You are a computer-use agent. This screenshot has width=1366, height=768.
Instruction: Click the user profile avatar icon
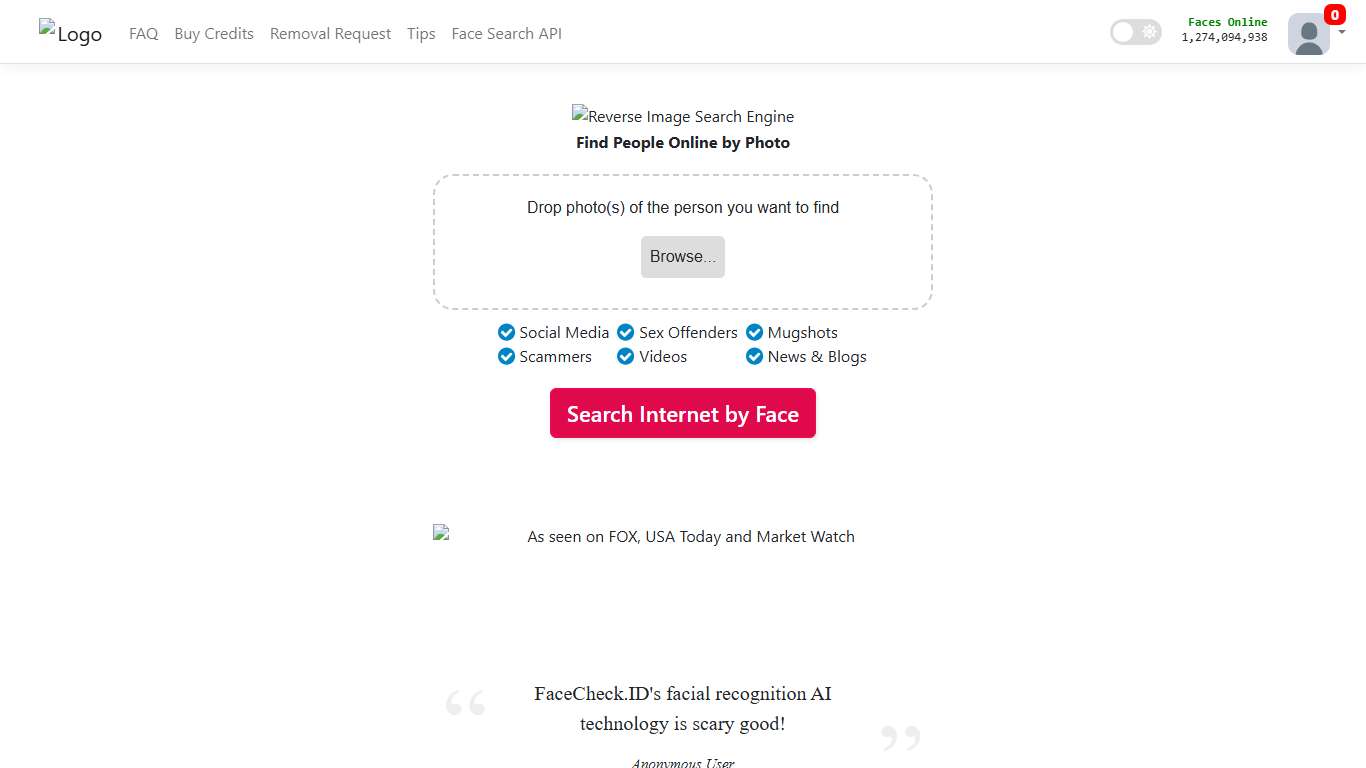(x=1308, y=35)
